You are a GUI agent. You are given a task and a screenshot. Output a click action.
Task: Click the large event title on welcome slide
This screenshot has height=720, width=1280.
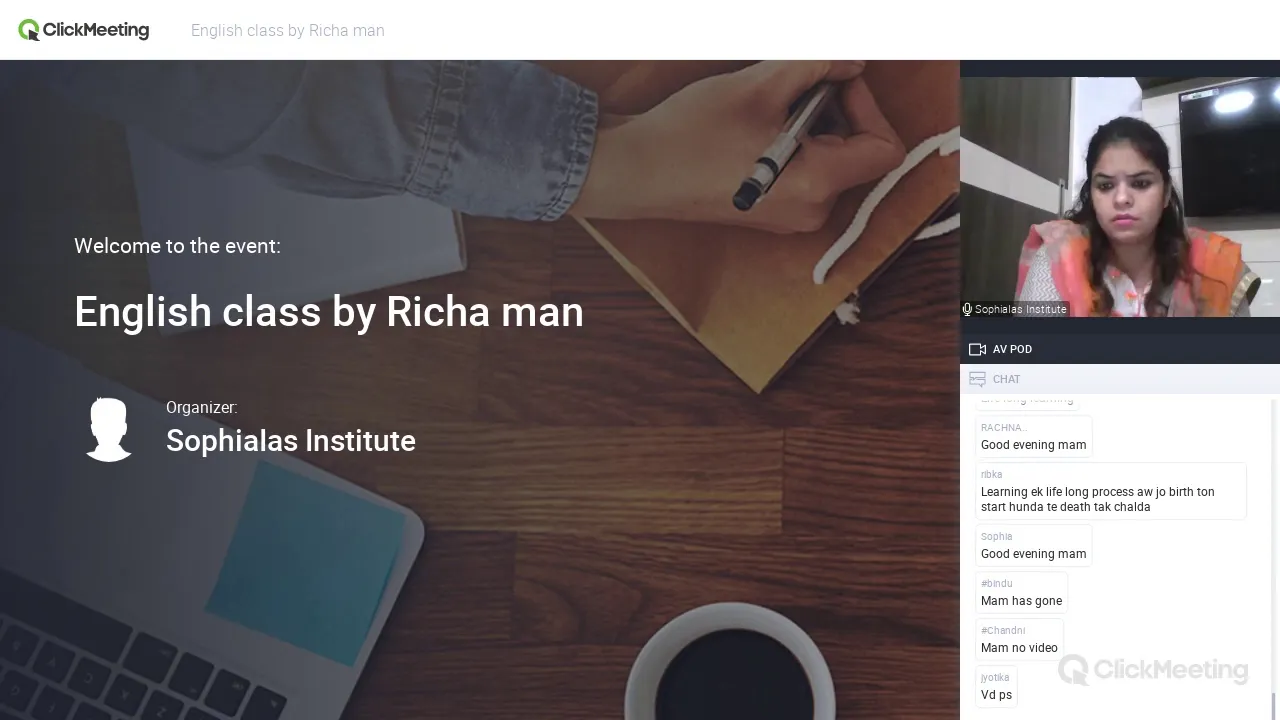[329, 312]
